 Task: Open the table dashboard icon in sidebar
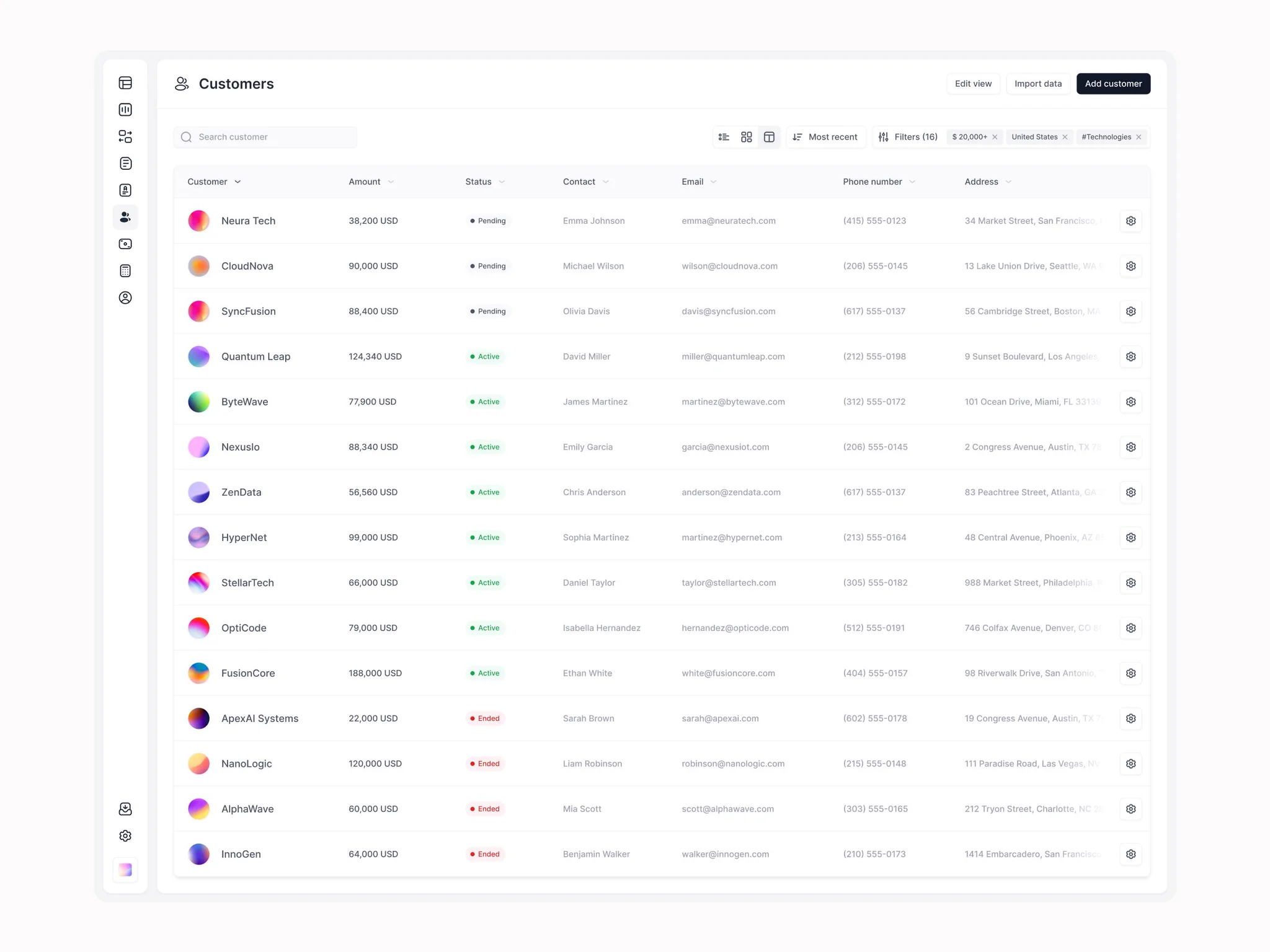[x=125, y=83]
